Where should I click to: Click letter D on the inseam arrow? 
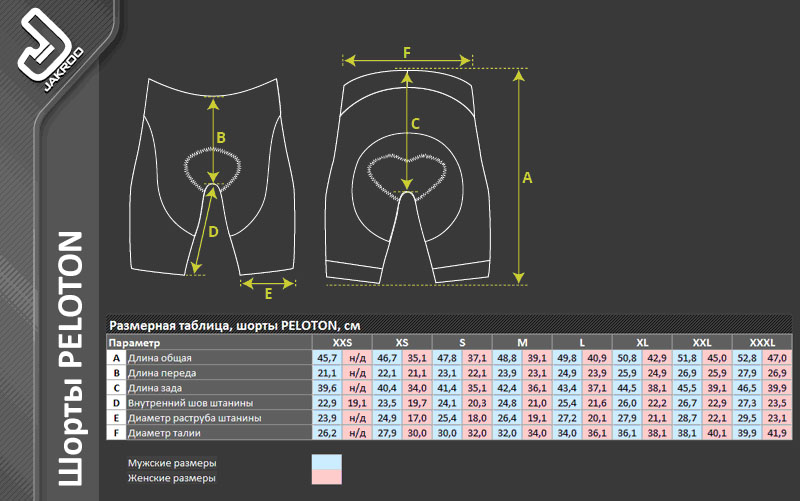coord(213,232)
